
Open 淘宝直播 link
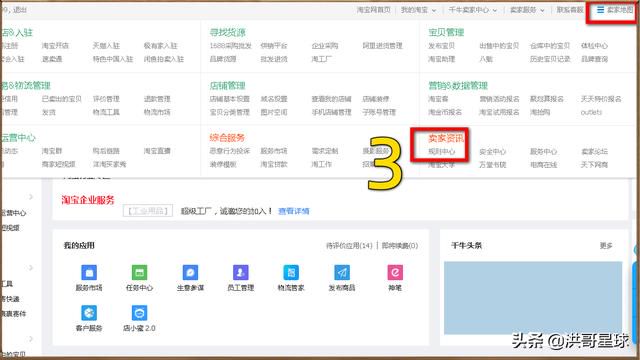(x=157, y=151)
